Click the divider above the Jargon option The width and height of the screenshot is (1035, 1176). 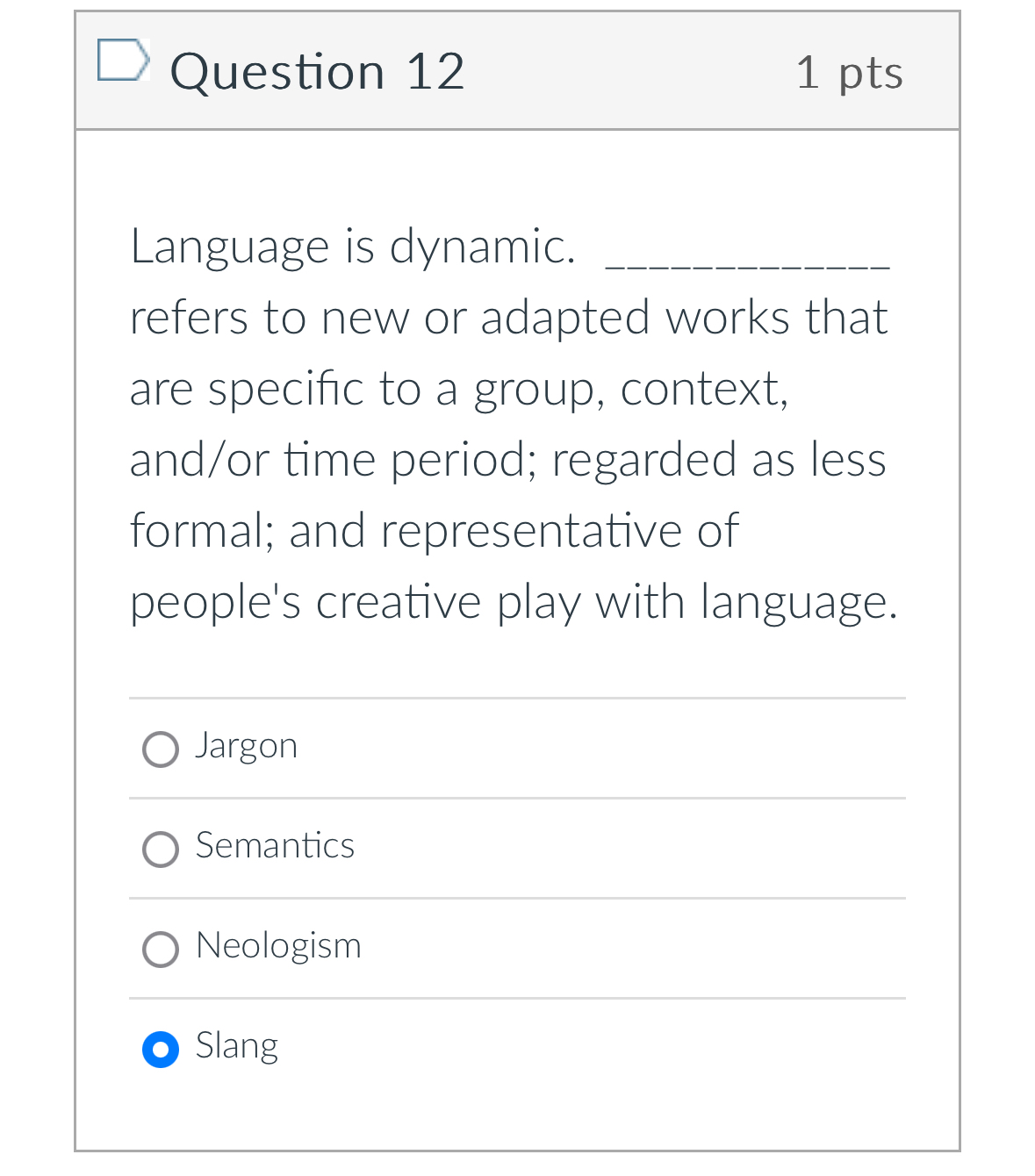point(516,699)
